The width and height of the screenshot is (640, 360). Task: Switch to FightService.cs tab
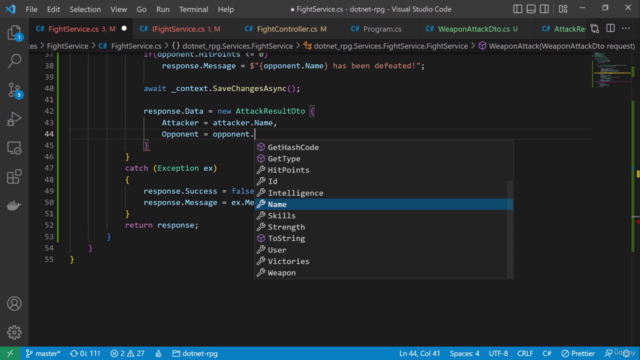[81, 29]
